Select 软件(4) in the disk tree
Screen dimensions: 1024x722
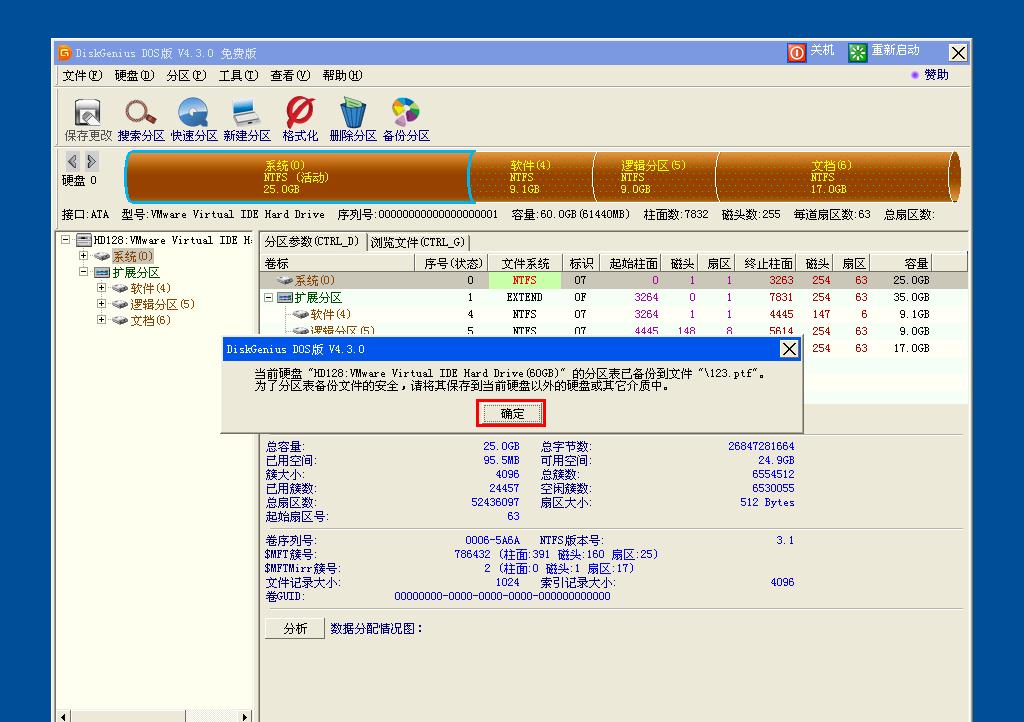pyautogui.click(x=150, y=289)
